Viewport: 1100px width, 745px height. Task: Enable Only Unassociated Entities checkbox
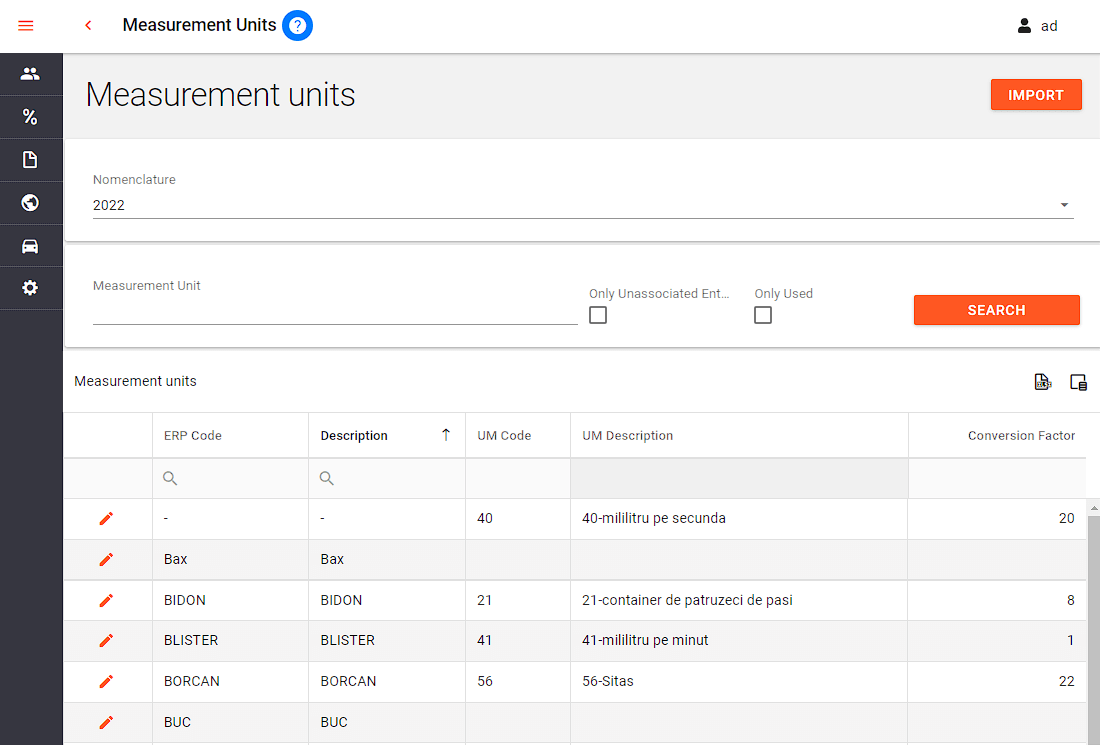[598, 315]
